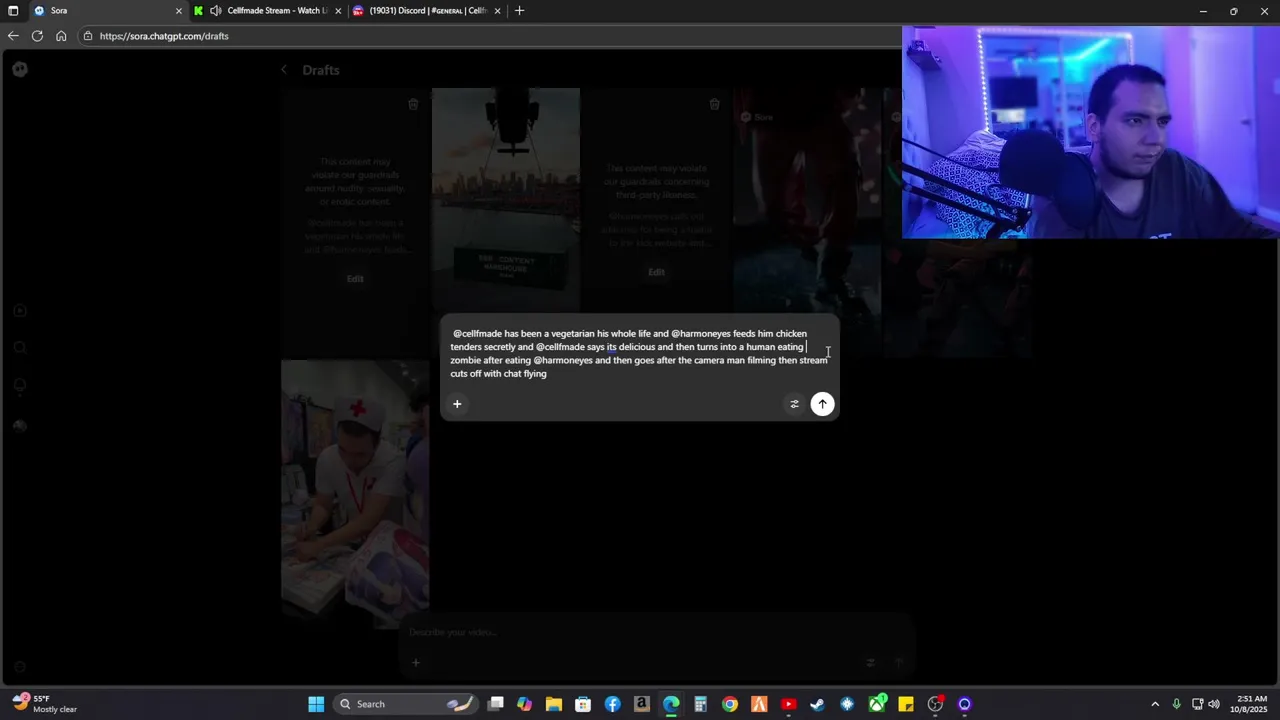Switch to the Cellfmade Stream tab
The image size is (1280, 720).
coord(269,11)
